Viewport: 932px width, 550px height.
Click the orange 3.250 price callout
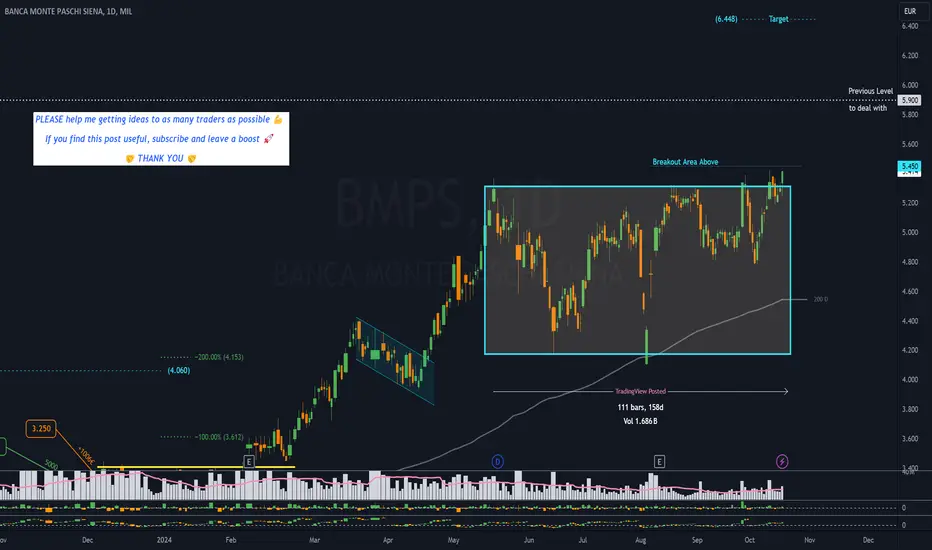pyautogui.click(x=41, y=428)
